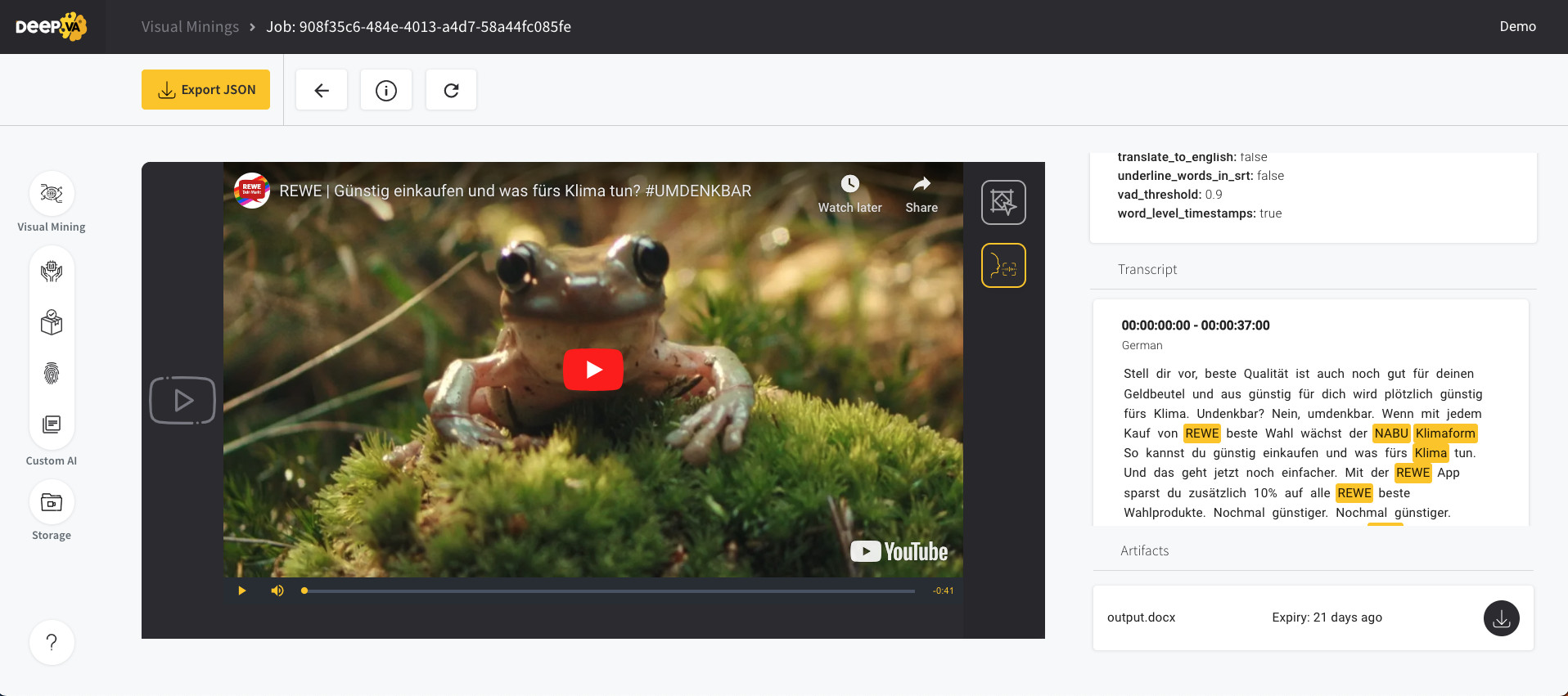Click the job ID in the breadcrumb

tap(418, 26)
